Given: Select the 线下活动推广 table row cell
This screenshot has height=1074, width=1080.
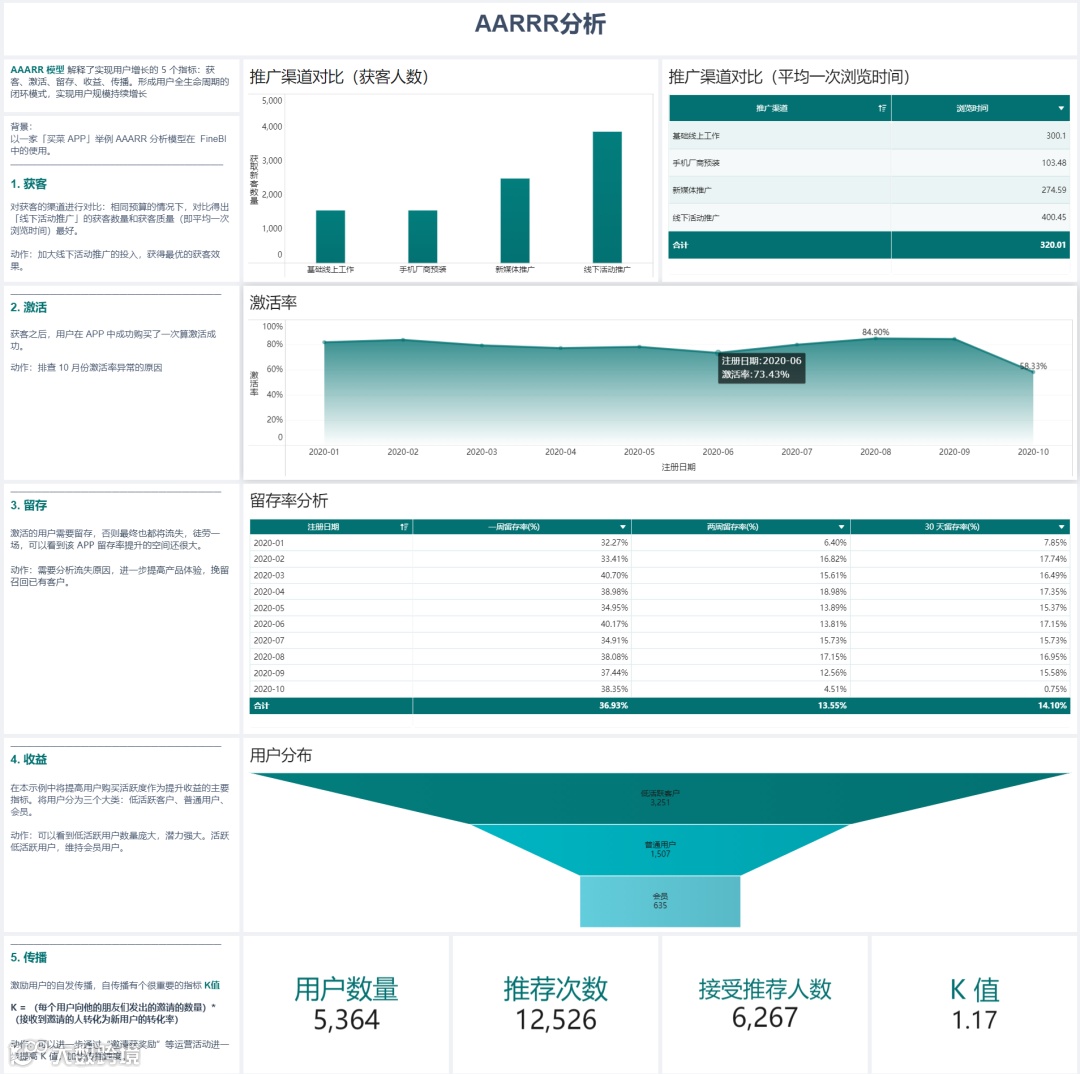Looking at the screenshot, I should (780, 218).
